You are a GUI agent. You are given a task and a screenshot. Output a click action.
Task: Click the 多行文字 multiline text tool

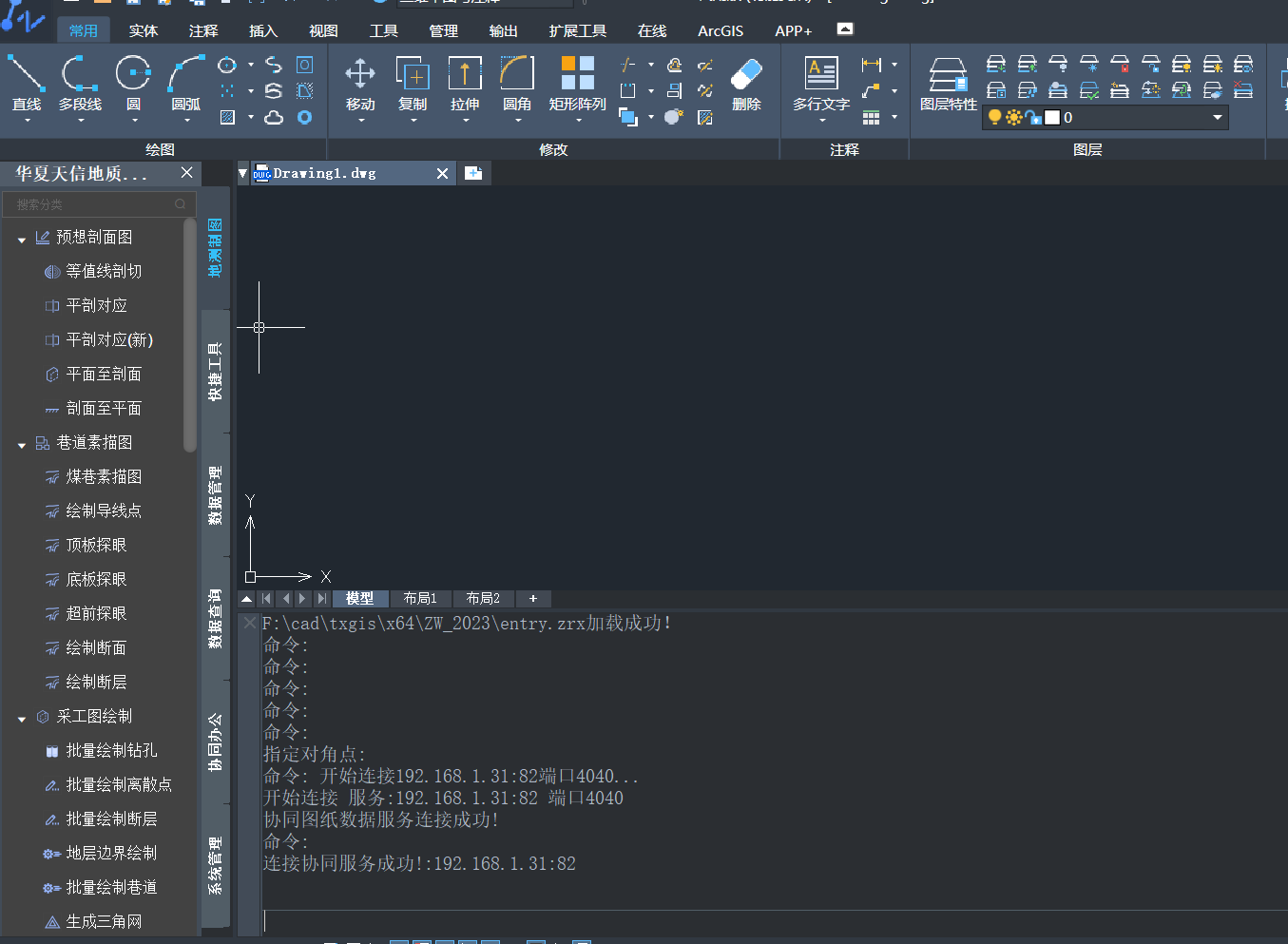[x=821, y=83]
